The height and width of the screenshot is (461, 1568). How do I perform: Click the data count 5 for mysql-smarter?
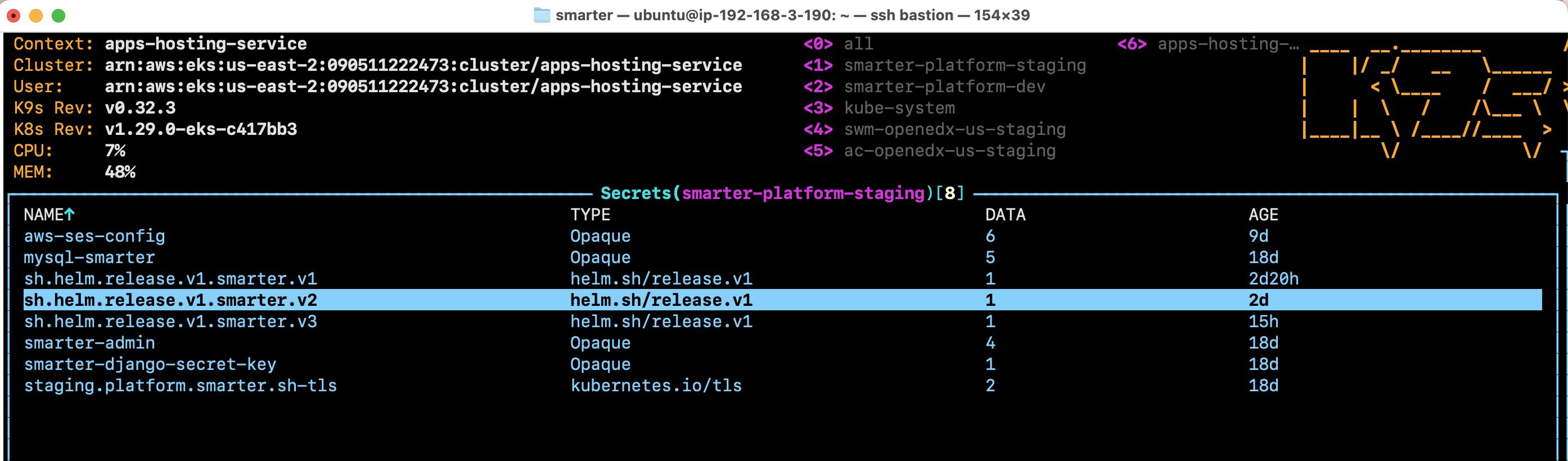(990, 257)
